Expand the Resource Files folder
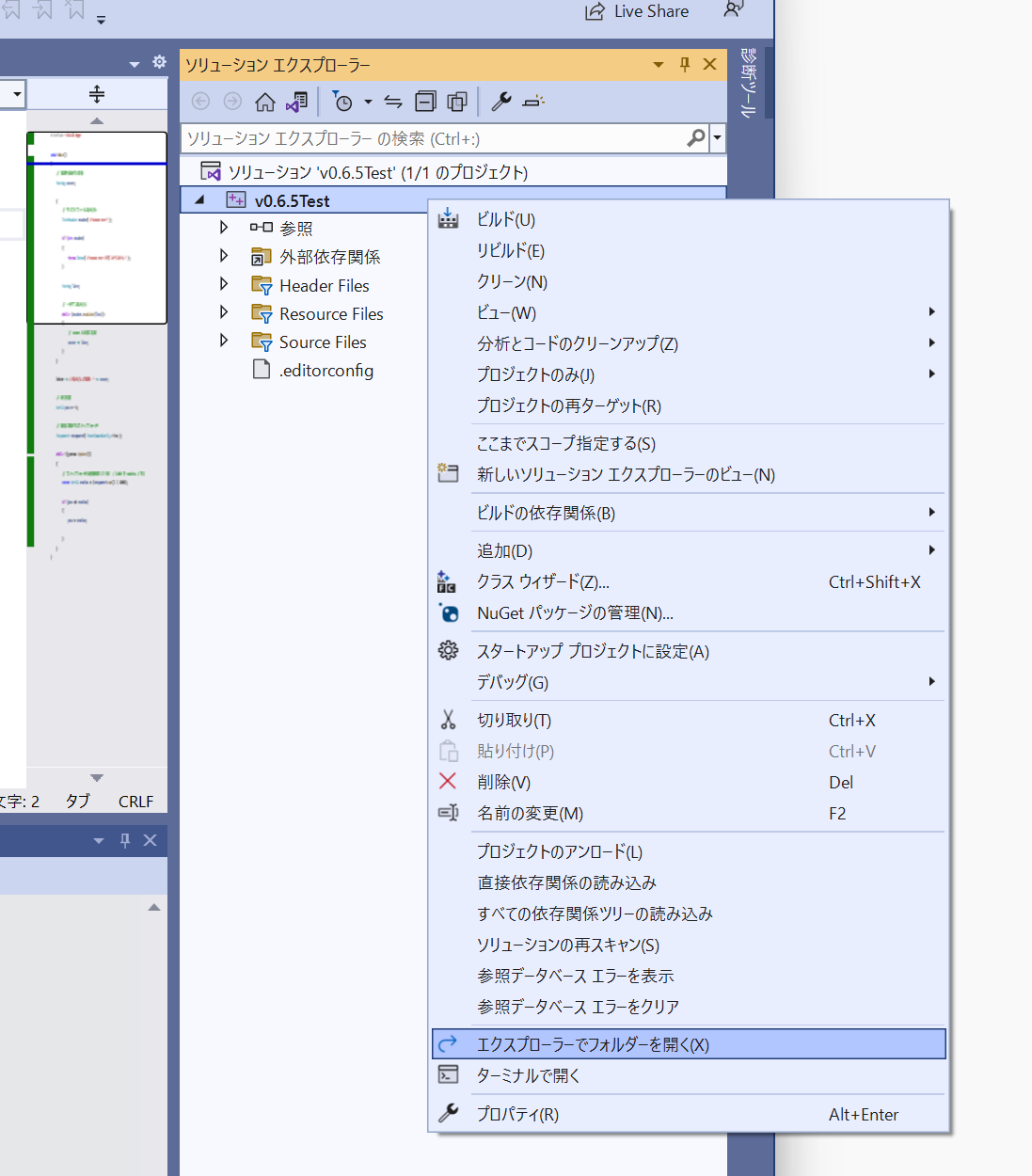Image resolution: width=1032 pixels, height=1176 pixels. click(224, 312)
